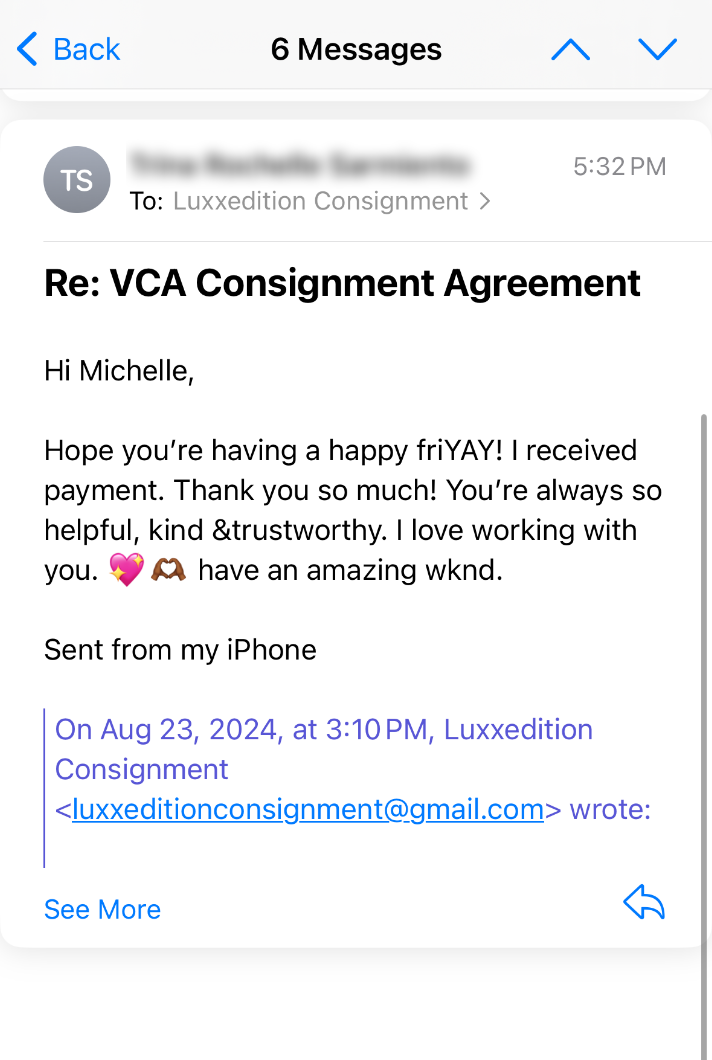Tap the 'To:' label to show details
The width and height of the screenshot is (712, 1060).
click(147, 201)
